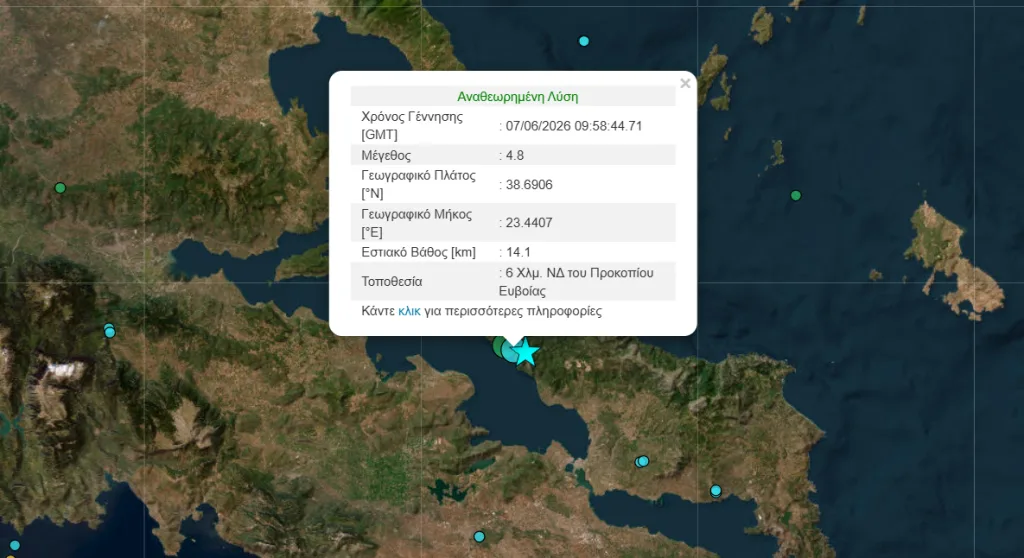
Task: Select the cyan marker at the bottom center of the map
Action: click(x=479, y=536)
